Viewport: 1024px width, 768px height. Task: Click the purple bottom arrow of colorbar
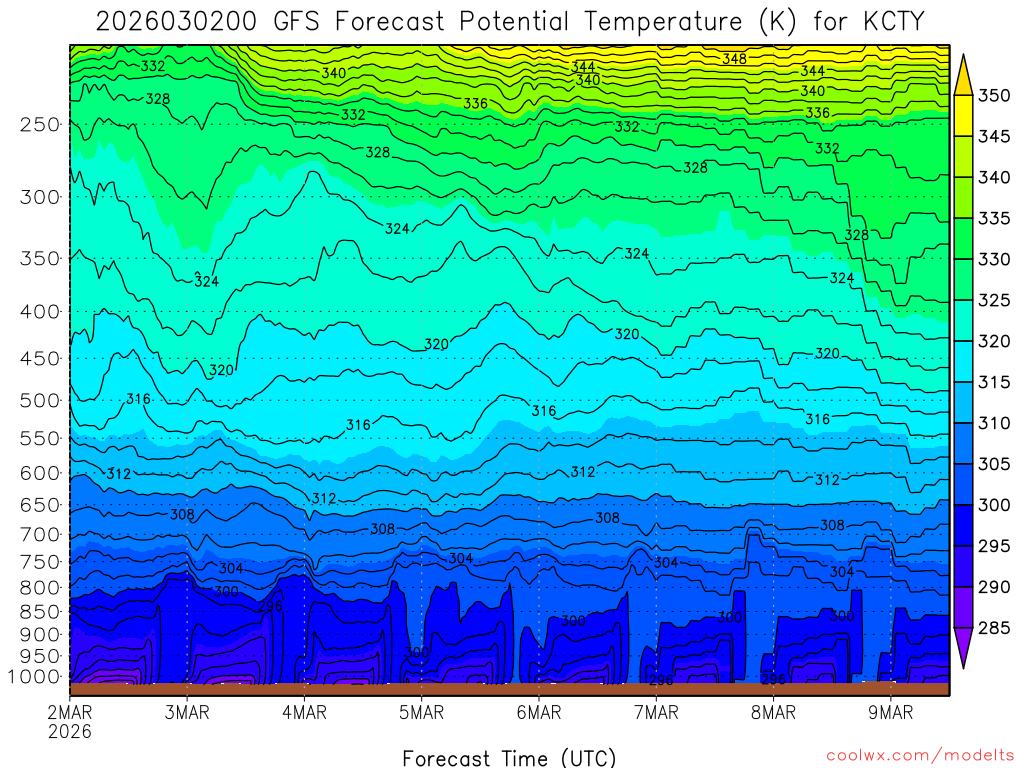point(963,647)
